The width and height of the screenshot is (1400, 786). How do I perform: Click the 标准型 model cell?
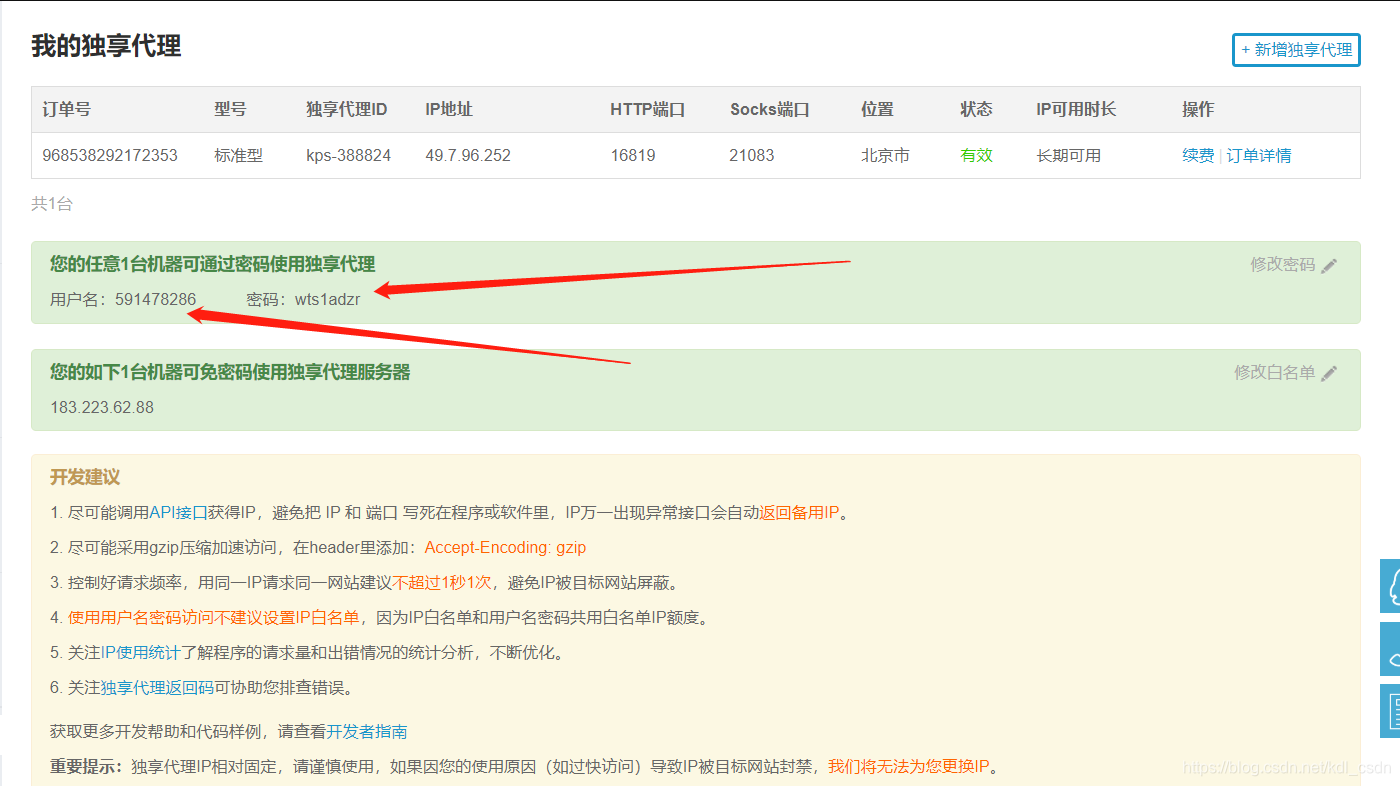point(238,156)
